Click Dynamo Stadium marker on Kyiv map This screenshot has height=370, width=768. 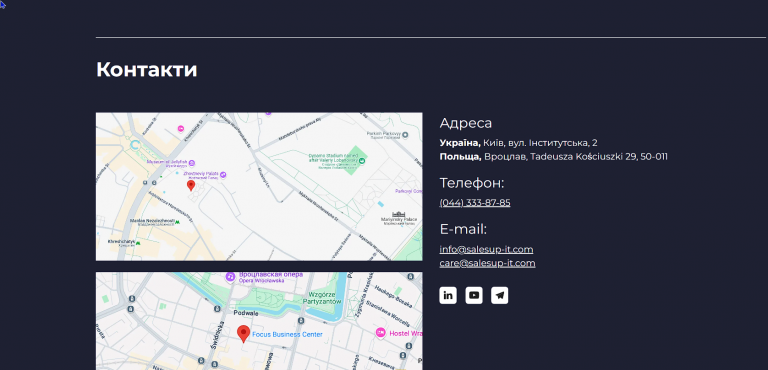(362, 160)
